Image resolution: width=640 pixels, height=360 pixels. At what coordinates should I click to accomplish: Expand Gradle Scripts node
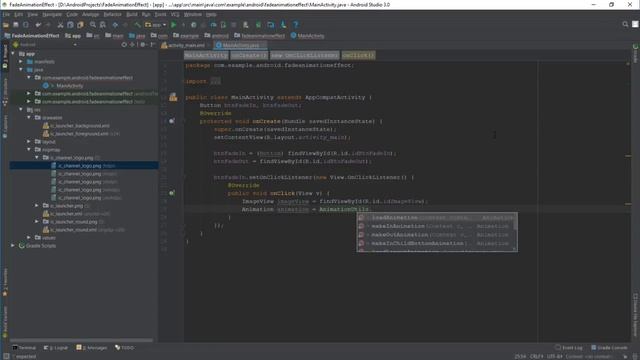click(x=13, y=245)
